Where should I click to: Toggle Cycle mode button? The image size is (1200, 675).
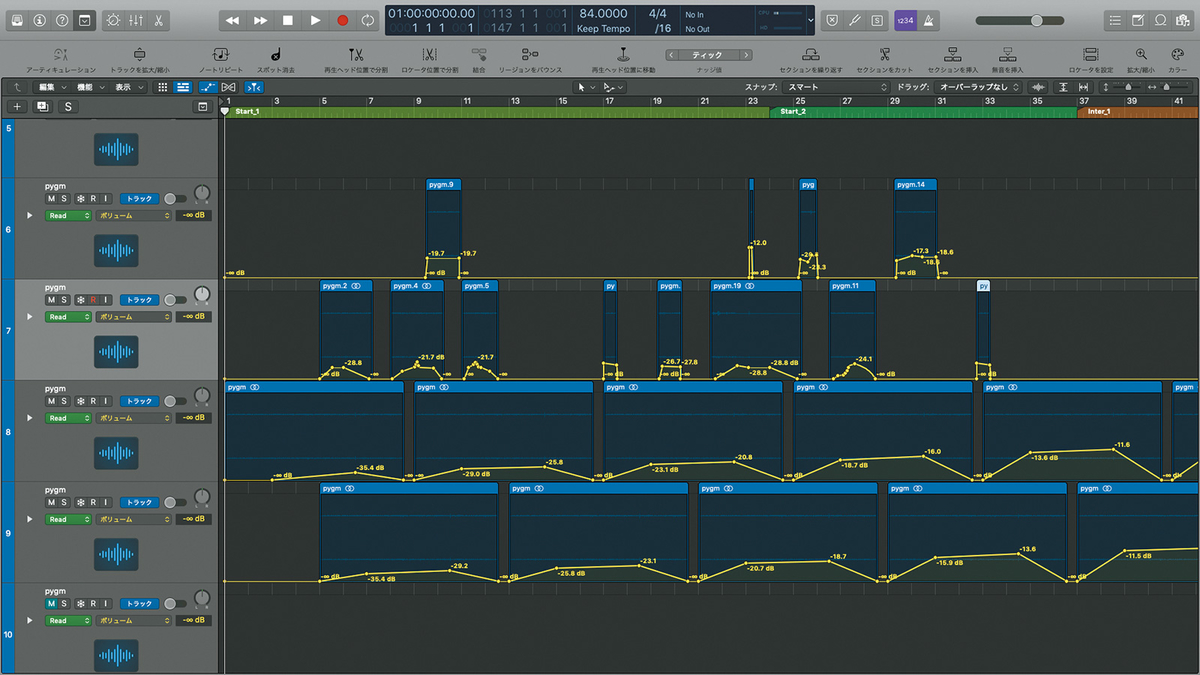pyautogui.click(x=369, y=20)
